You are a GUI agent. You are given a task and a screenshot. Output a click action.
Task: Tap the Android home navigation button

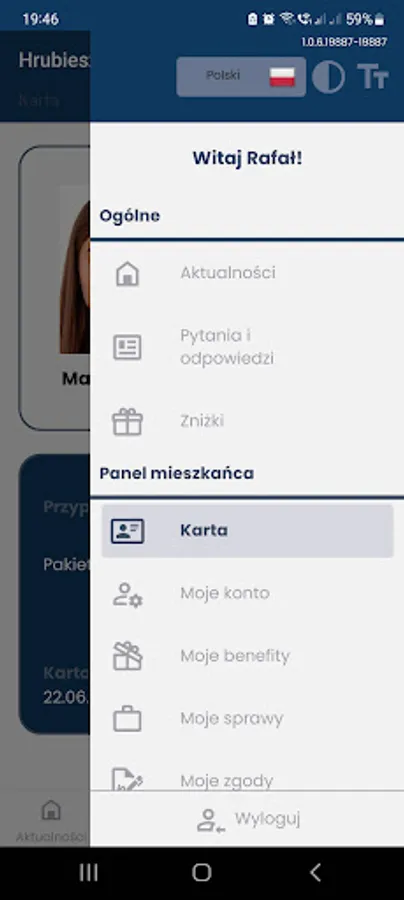coord(201,872)
